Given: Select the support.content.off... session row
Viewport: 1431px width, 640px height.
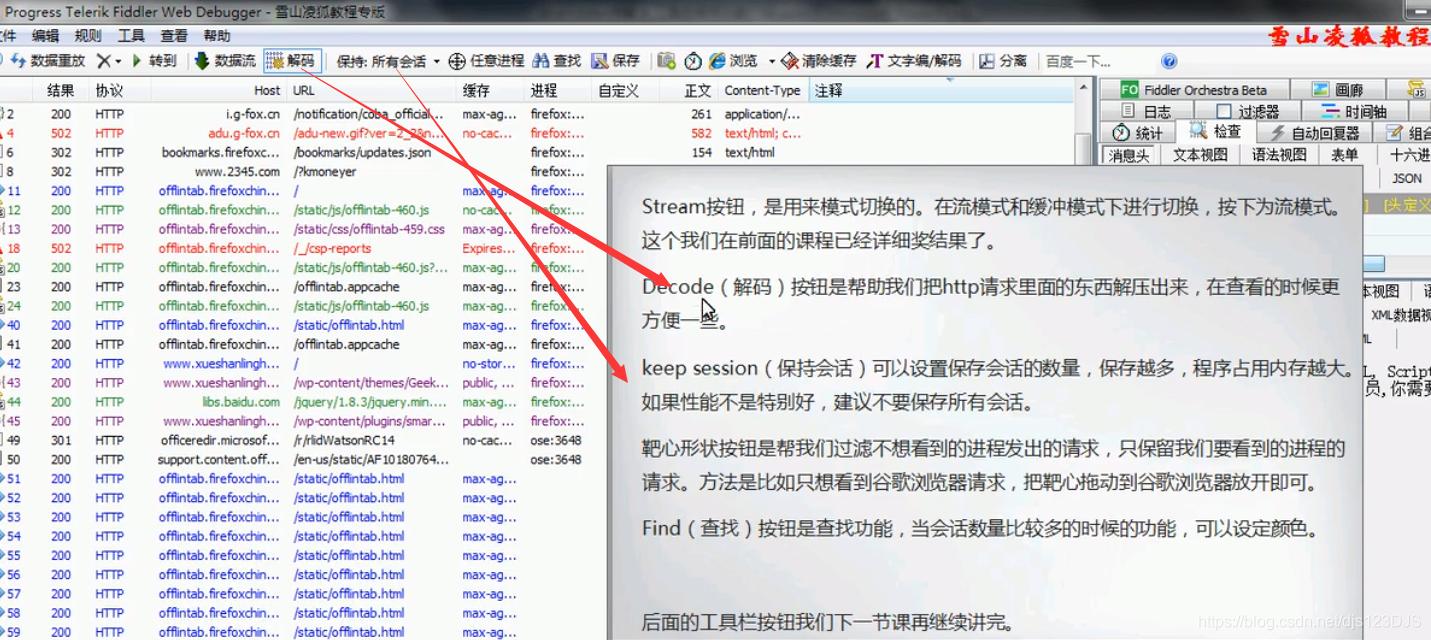Looking at the screenshot, I should 304,460.
